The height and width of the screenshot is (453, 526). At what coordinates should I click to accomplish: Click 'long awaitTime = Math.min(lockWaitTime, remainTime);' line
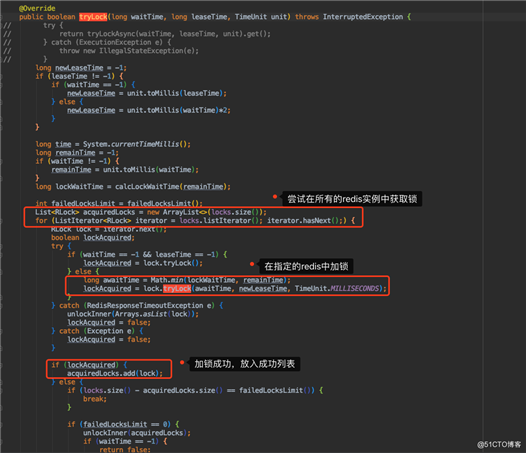pos(187,280)
